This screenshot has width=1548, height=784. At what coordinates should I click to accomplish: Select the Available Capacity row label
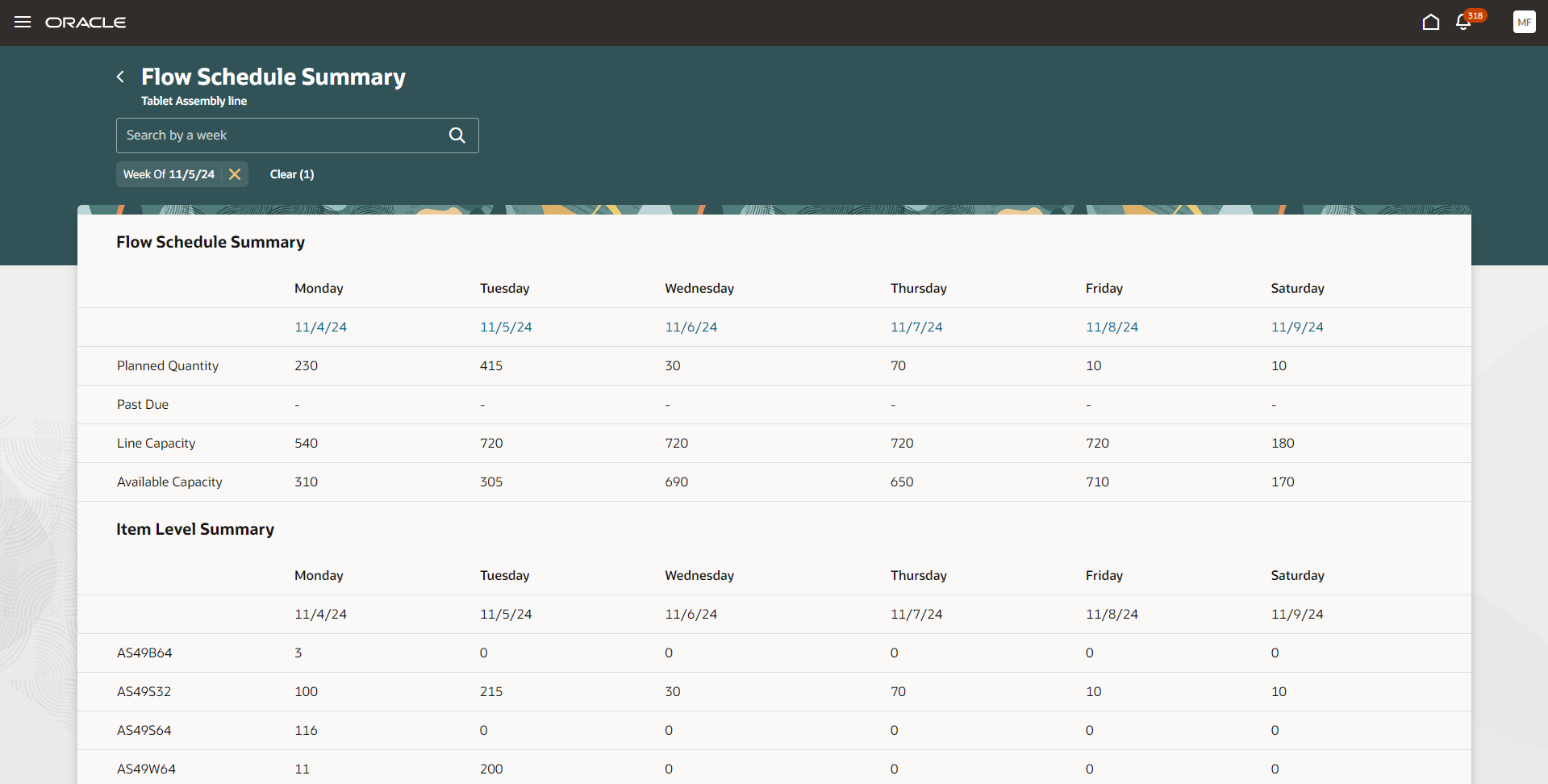(x=169, y=482)
